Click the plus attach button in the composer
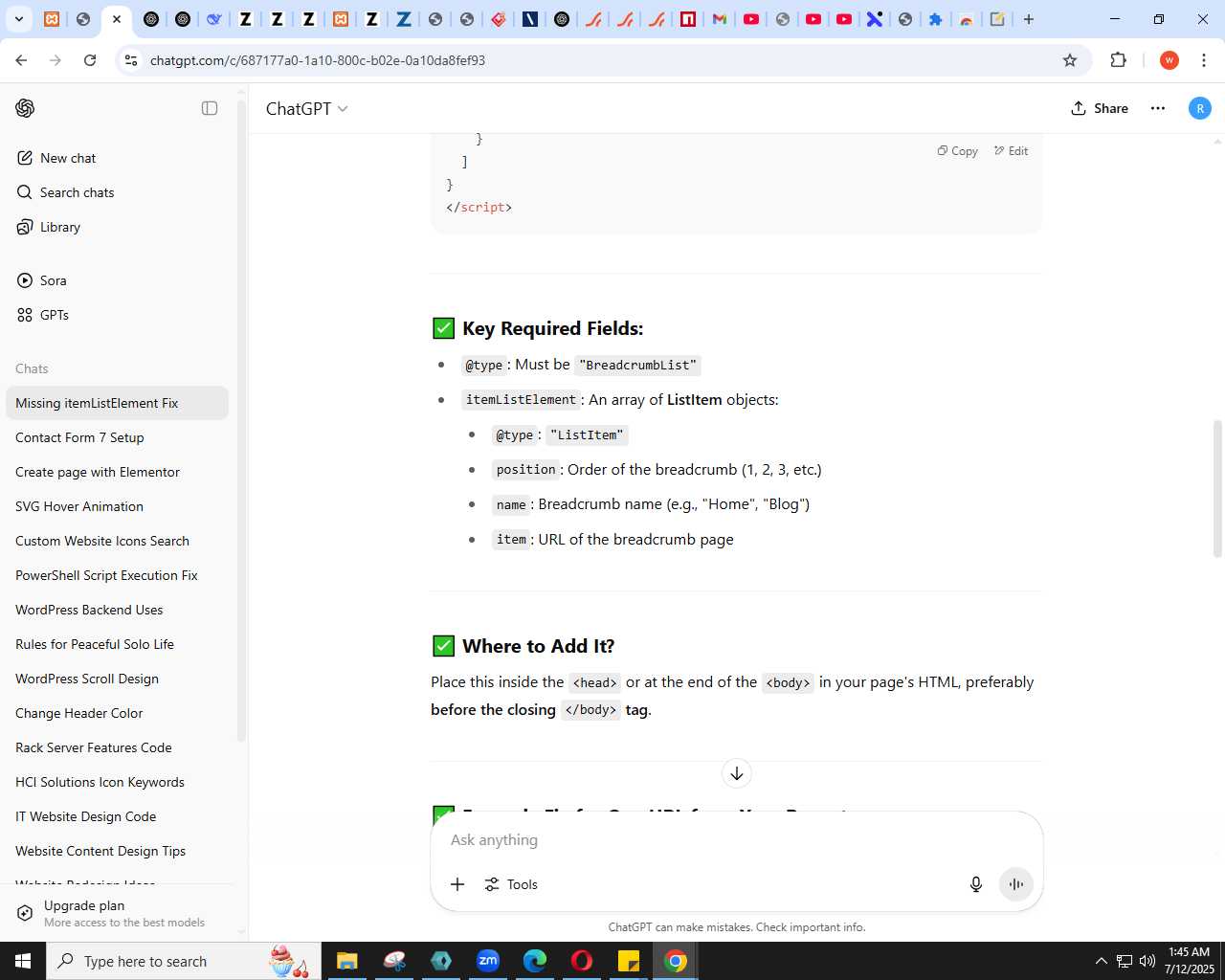1225x980 pixels. pos(457,884)
